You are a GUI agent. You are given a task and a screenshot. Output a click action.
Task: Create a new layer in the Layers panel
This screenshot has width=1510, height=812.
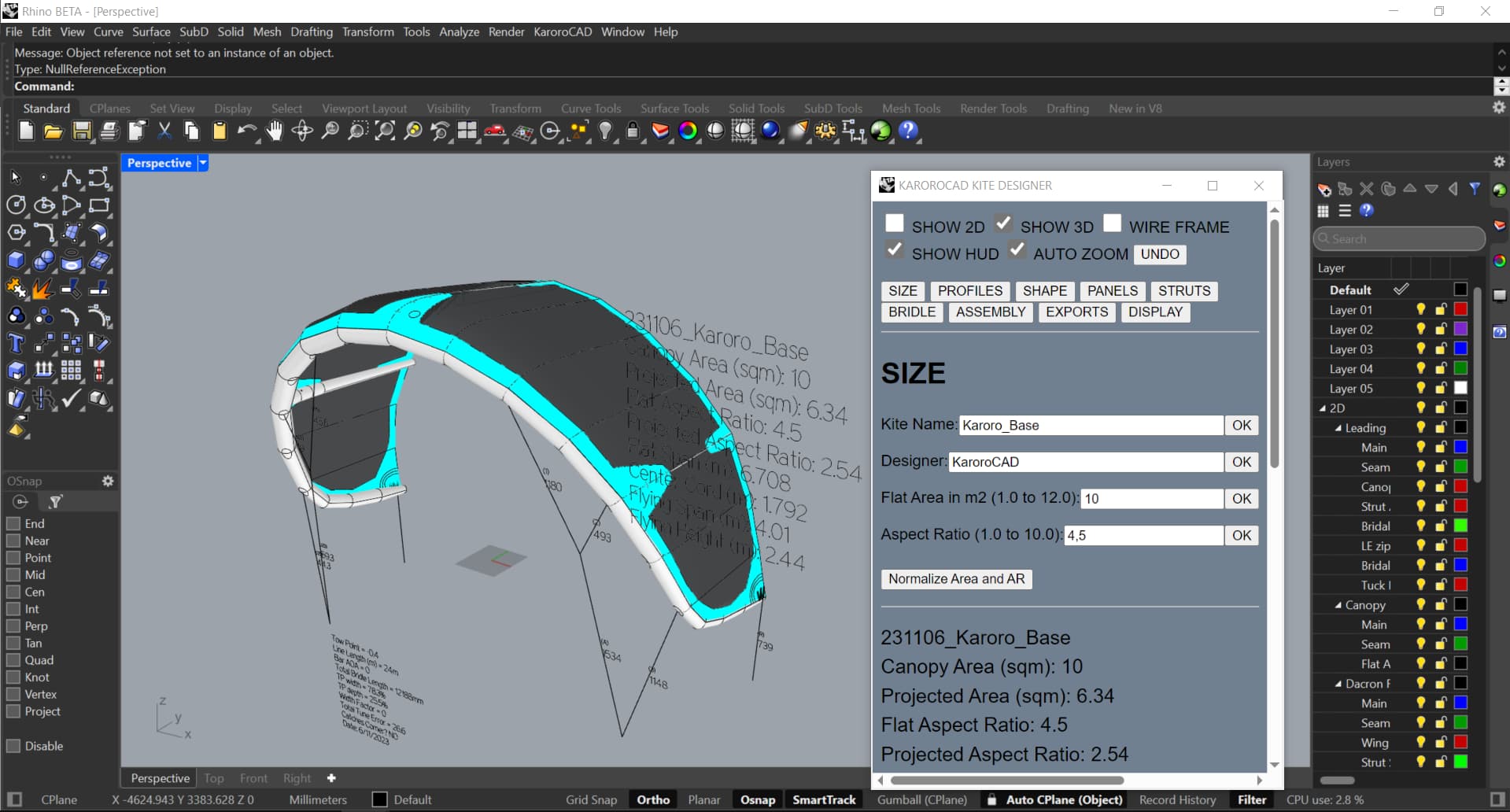click(x=1324, y=189)
